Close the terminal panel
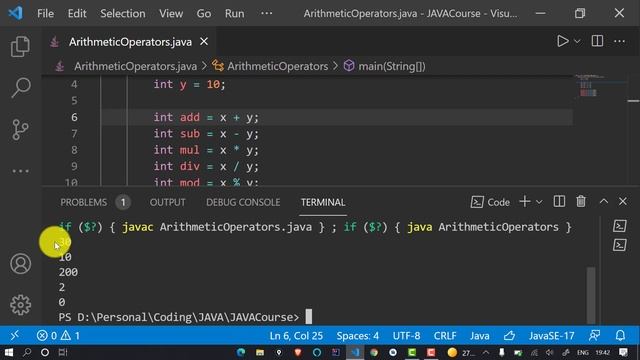This screenshot has height=360, width=640. click(622, 201)
